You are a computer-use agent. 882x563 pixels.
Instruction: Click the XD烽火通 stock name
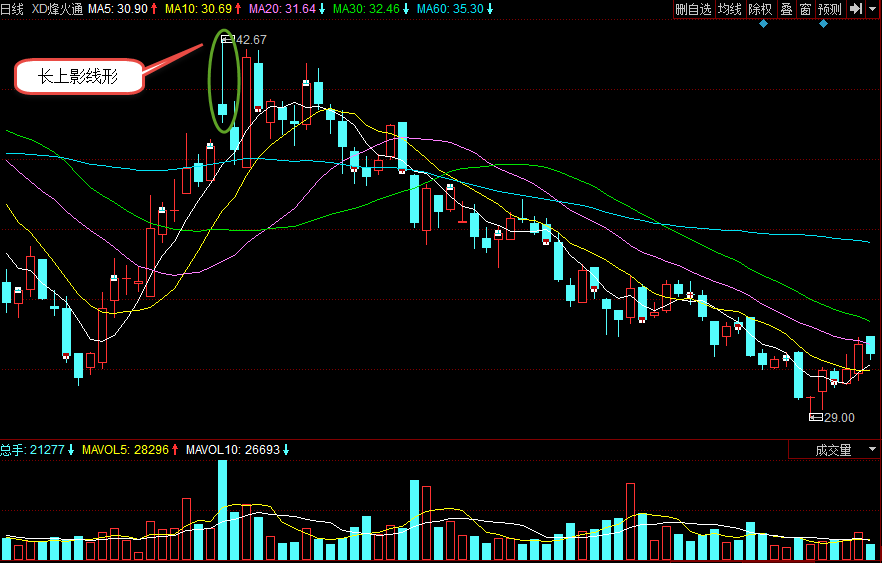pos(57,9)
